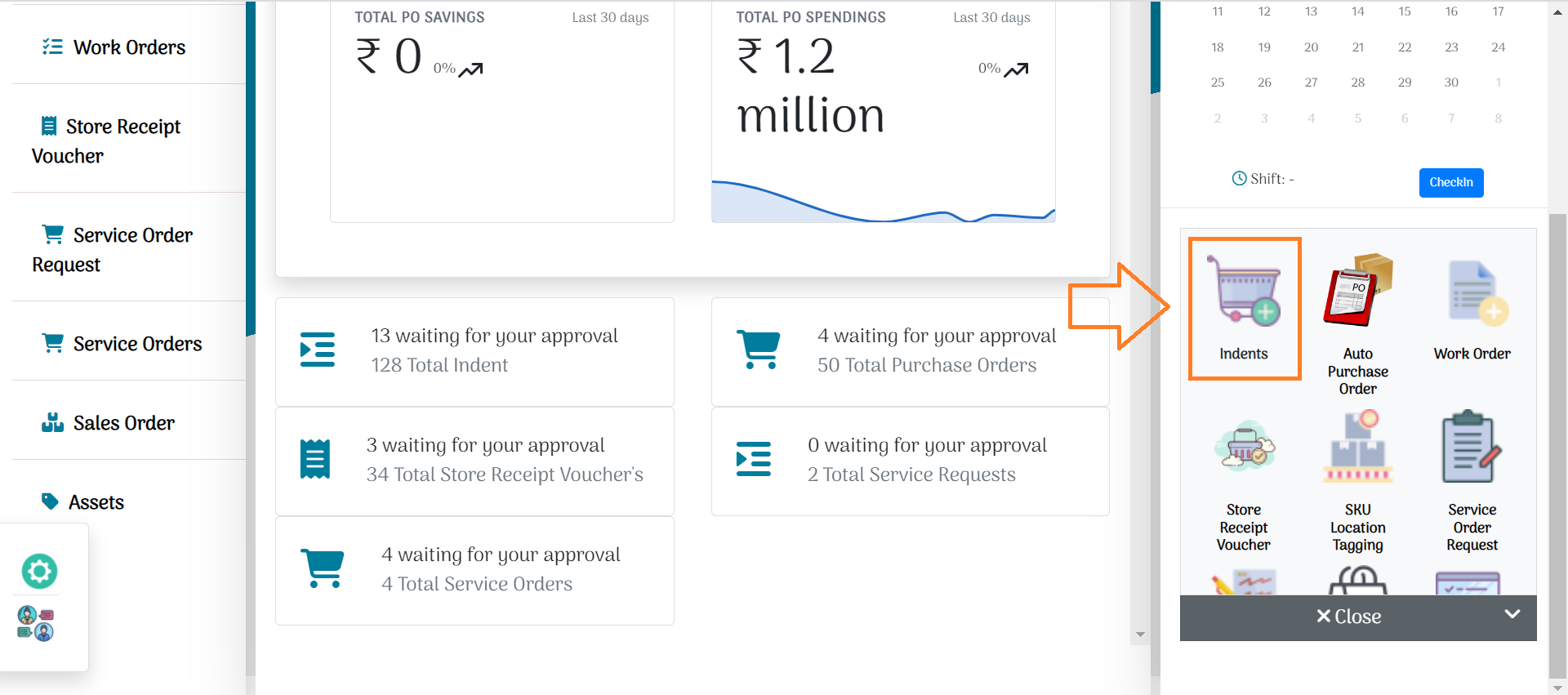Click the dashboard scroll-down arrow
Viewport: 1568px width, 695px height.
[x=1140, y=635]
